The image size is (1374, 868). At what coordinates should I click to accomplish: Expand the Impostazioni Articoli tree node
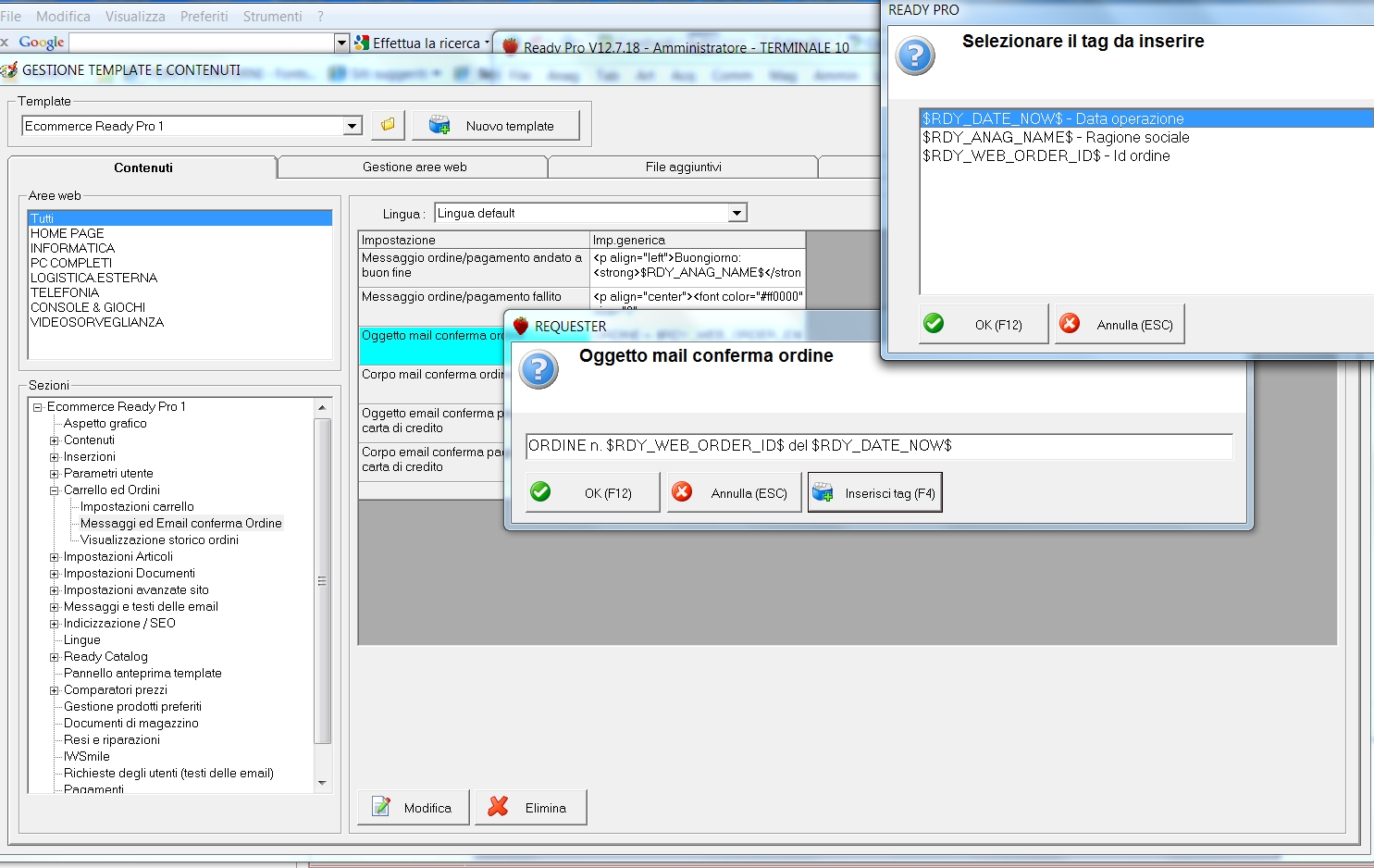55,557
